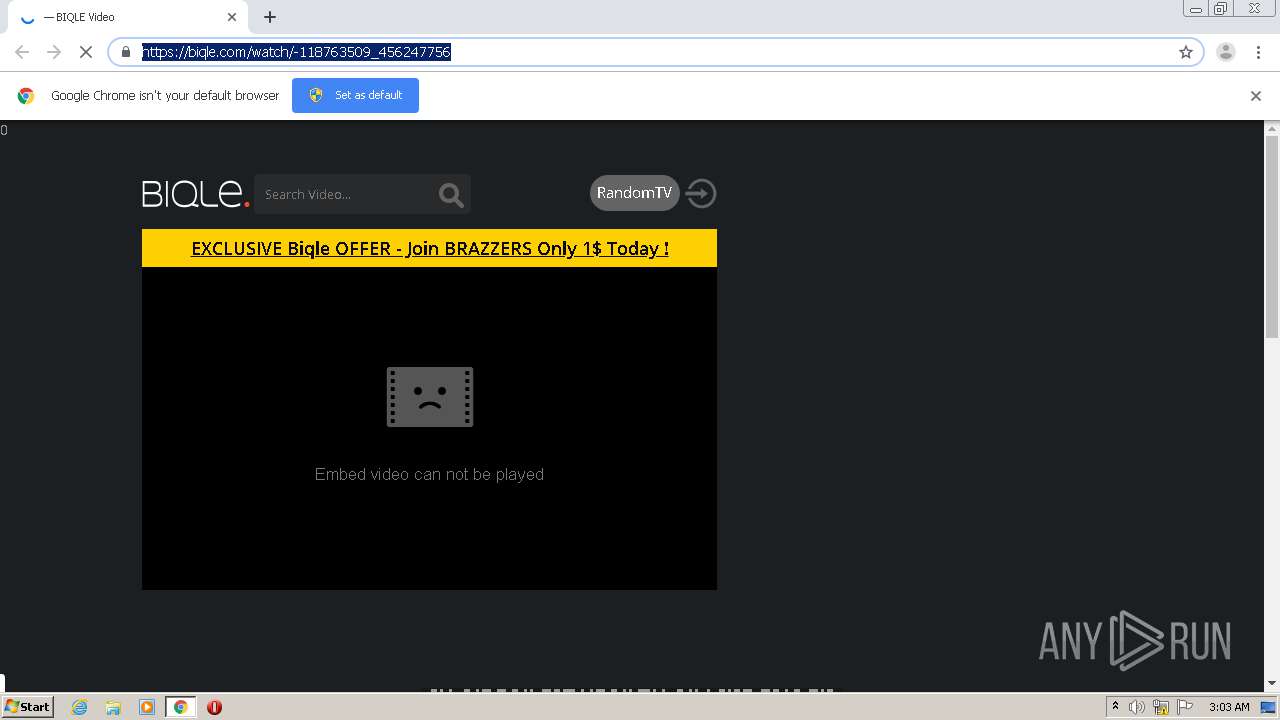Click the scrollbar up arrow
Screen dimensions: 1280x720
(x=1272, y=128)
